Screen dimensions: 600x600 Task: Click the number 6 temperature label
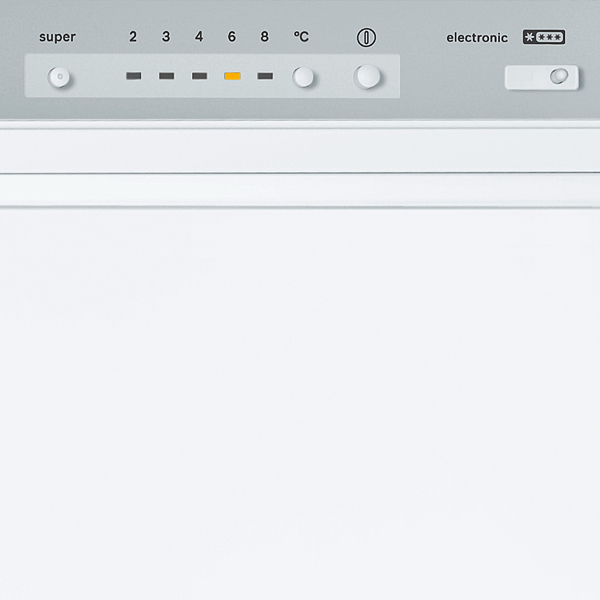pyautogui.click(x=232, y=37)
